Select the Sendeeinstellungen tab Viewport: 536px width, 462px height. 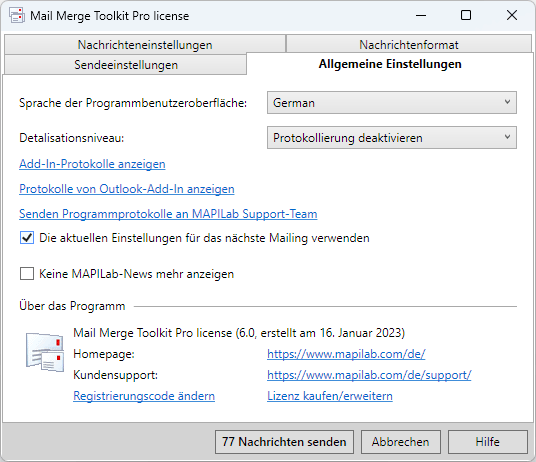pyautogui.click(x=126, y=65)
